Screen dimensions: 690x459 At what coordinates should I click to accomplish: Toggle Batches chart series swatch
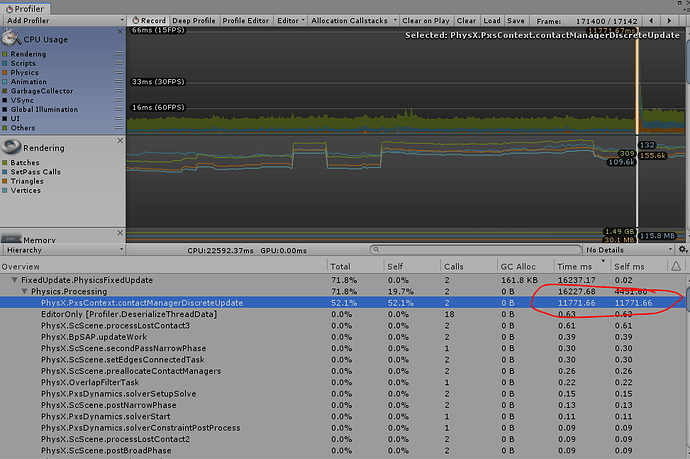click(5, 162)
